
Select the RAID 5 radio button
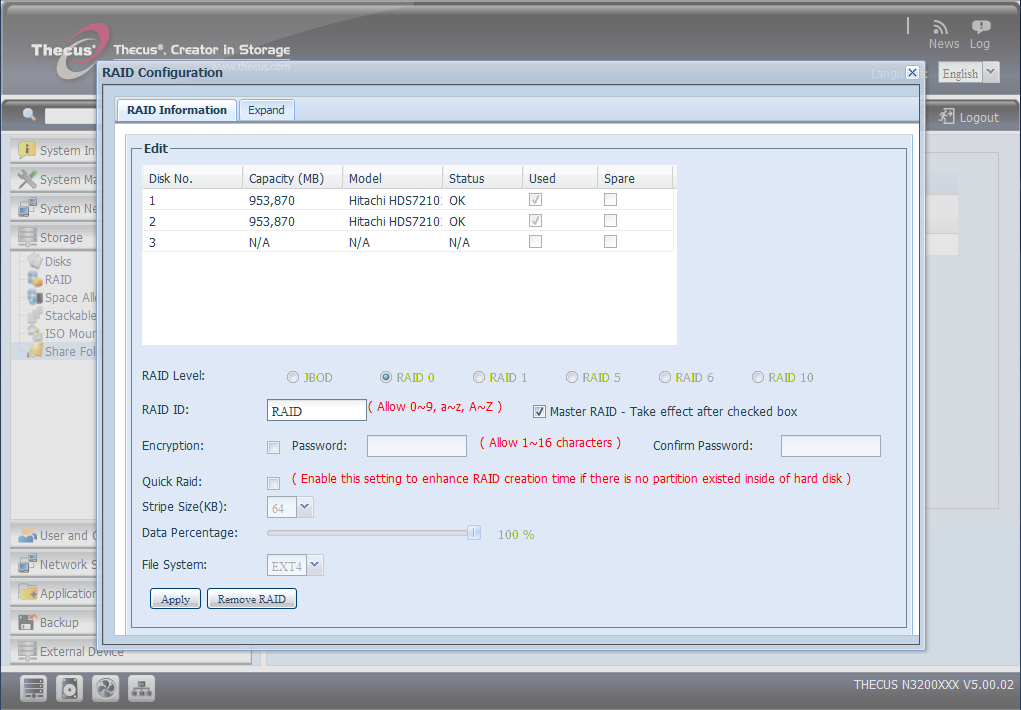[x=572, y=377]
